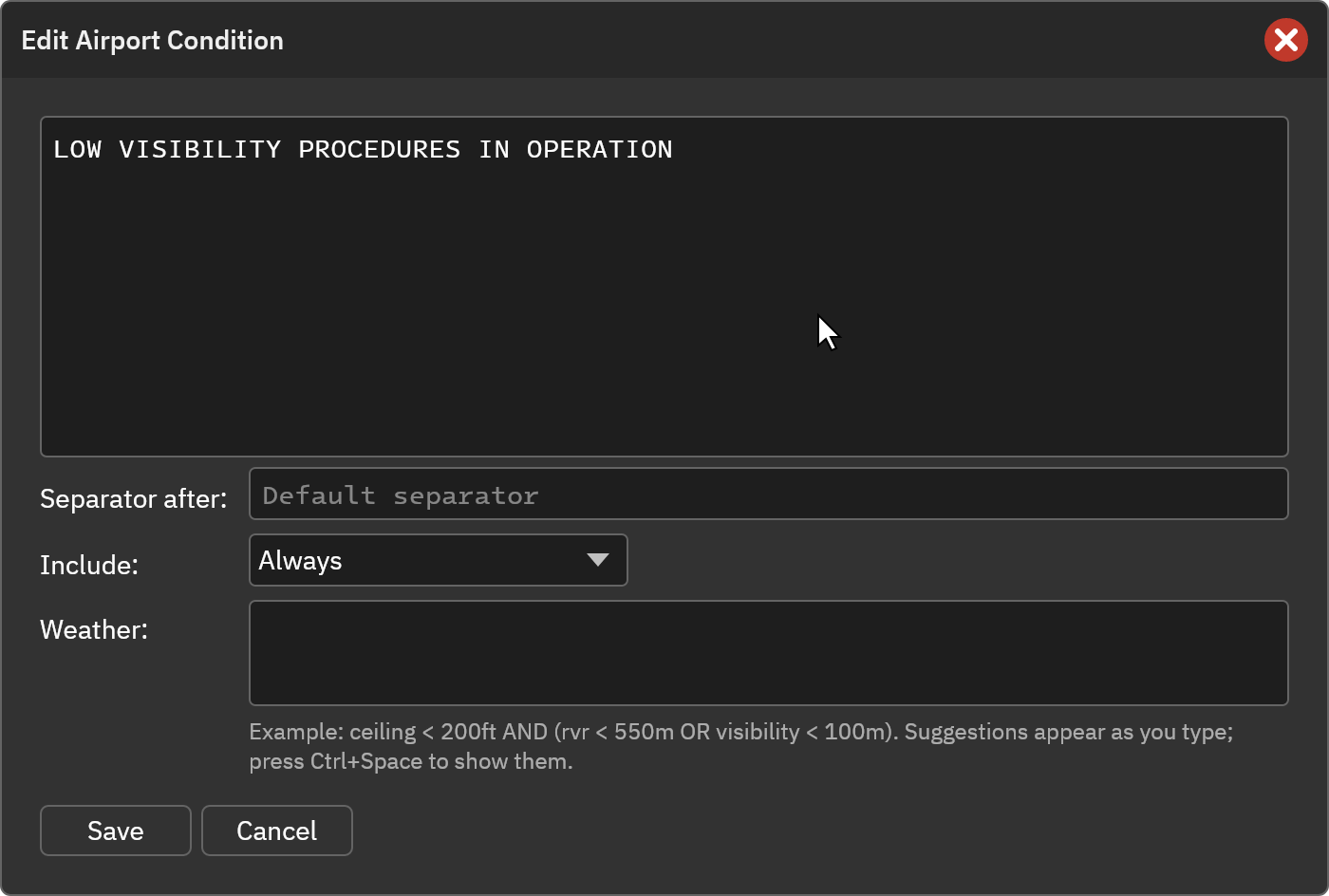Place cursor on the word OPERATION
Image resolution: width=1329 pixels, height=896 pixels.
[600, 149]
